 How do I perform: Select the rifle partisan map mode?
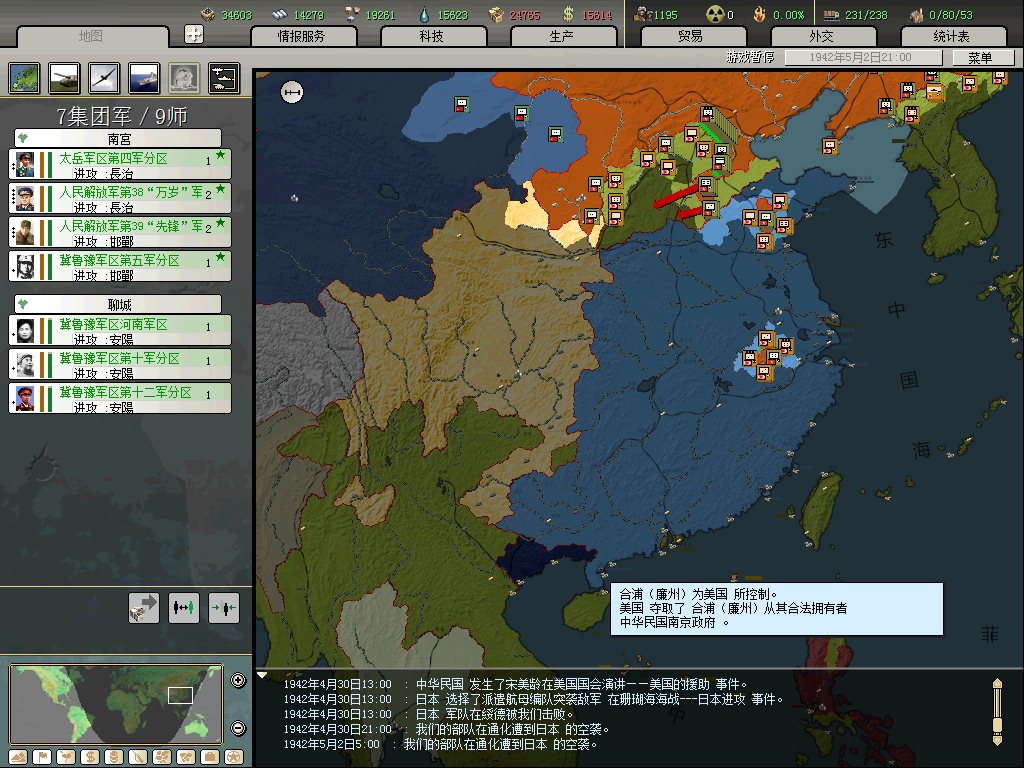coord(138,757)
